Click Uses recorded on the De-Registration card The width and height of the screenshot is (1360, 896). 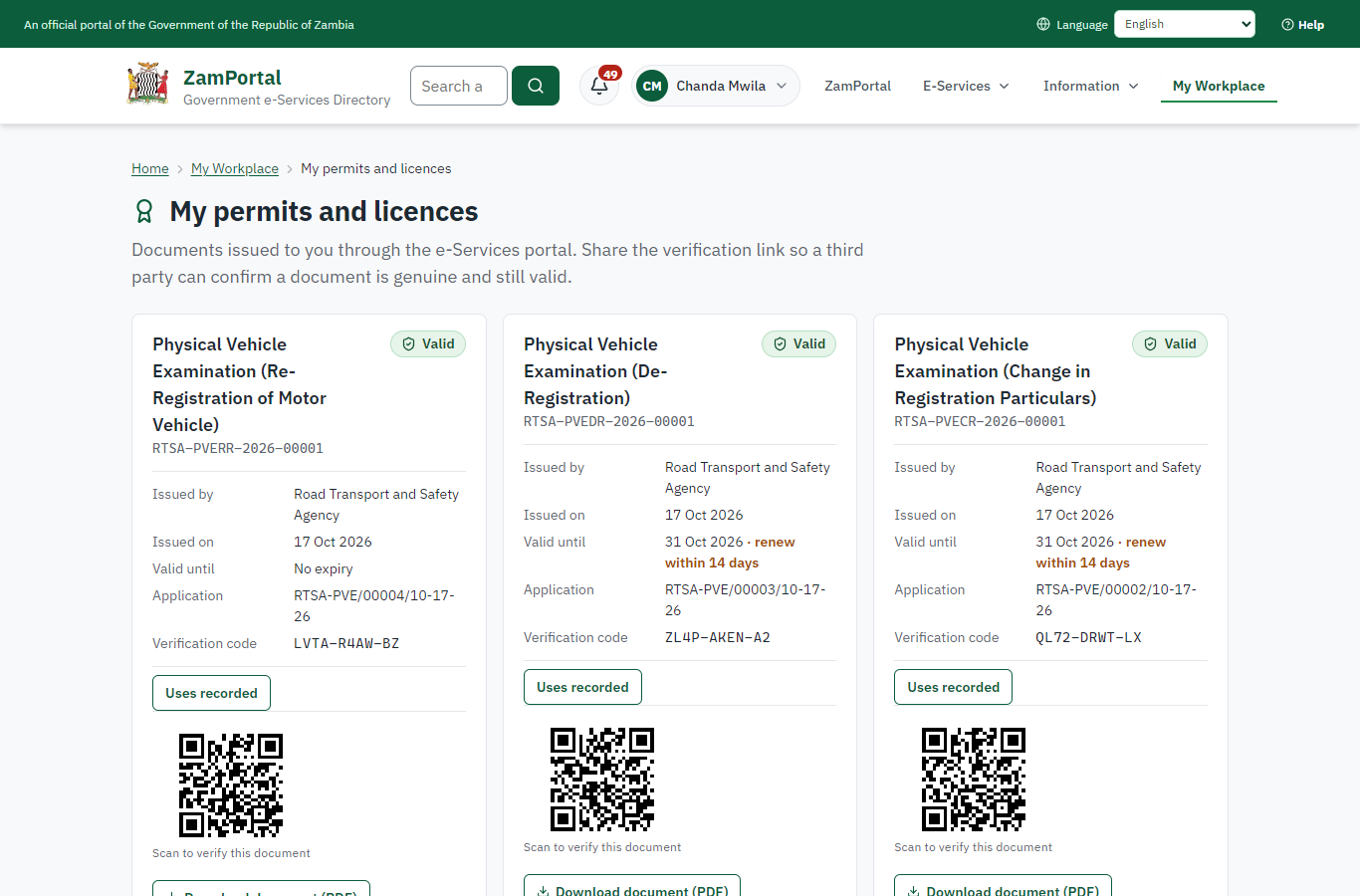pyautogui.click(x=582, y=687)
